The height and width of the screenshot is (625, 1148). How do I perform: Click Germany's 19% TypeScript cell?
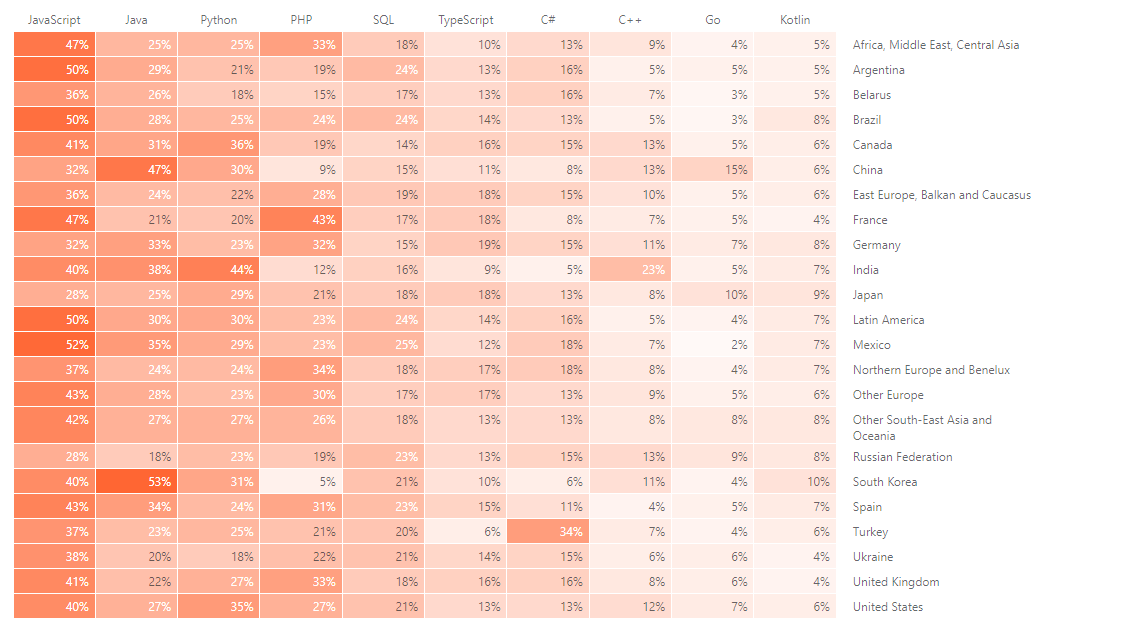click(465, 245)
